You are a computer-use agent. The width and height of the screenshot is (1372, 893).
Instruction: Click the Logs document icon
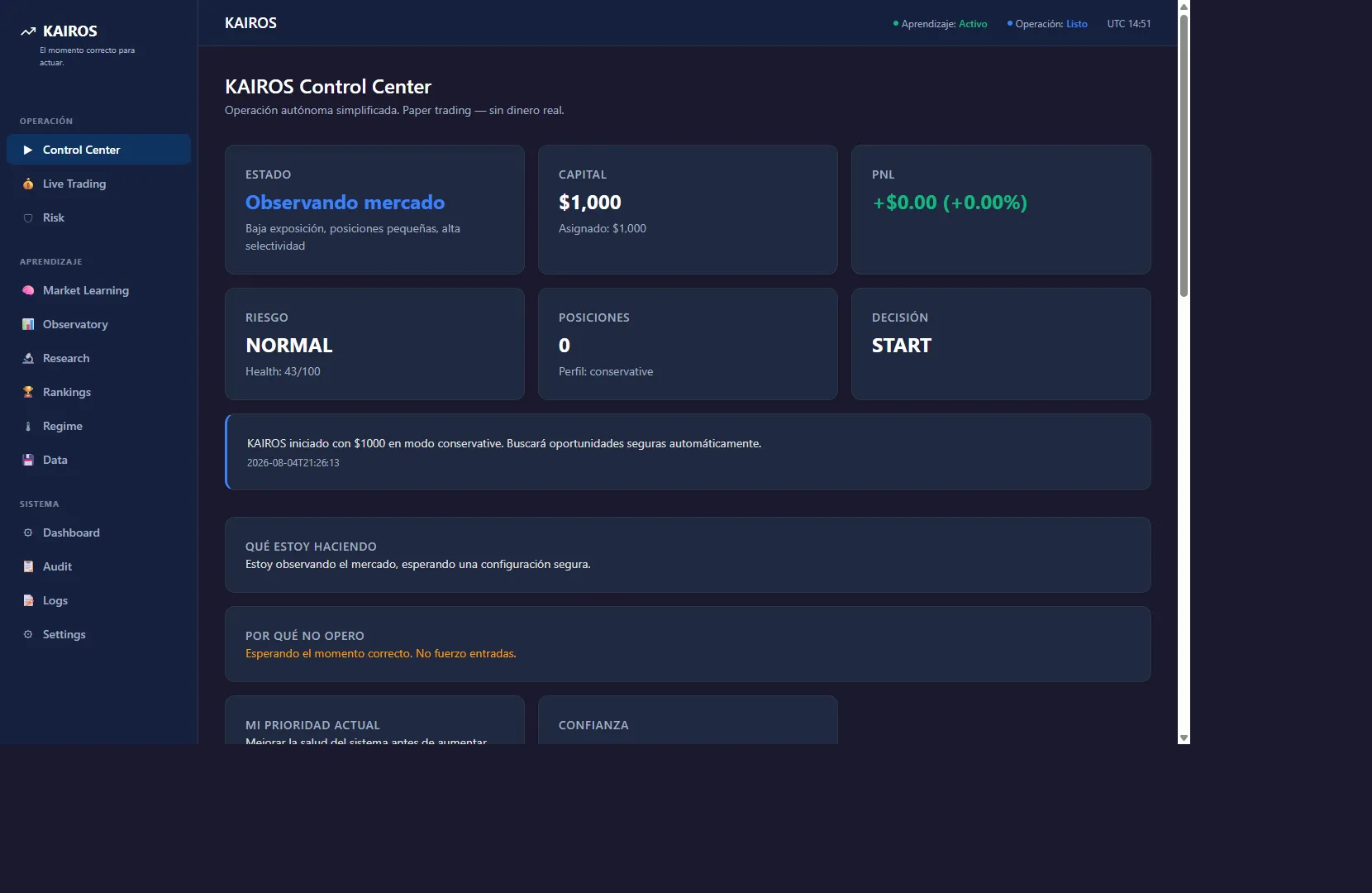pos(28,600)
